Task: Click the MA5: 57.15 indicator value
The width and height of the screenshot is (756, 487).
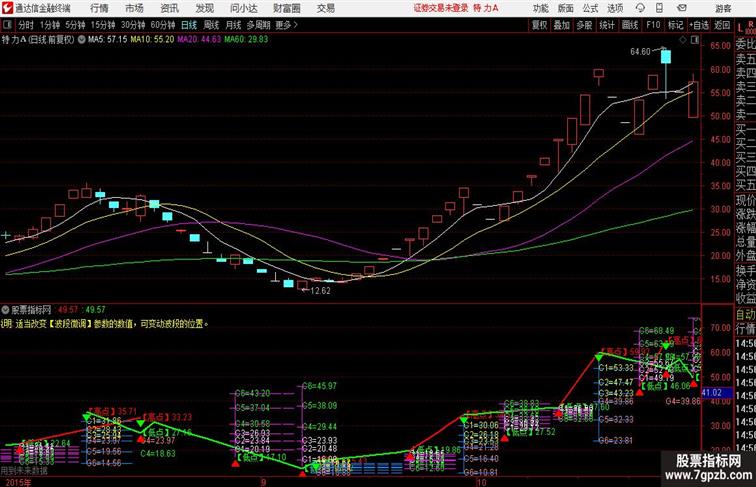Action: (107, 40)
